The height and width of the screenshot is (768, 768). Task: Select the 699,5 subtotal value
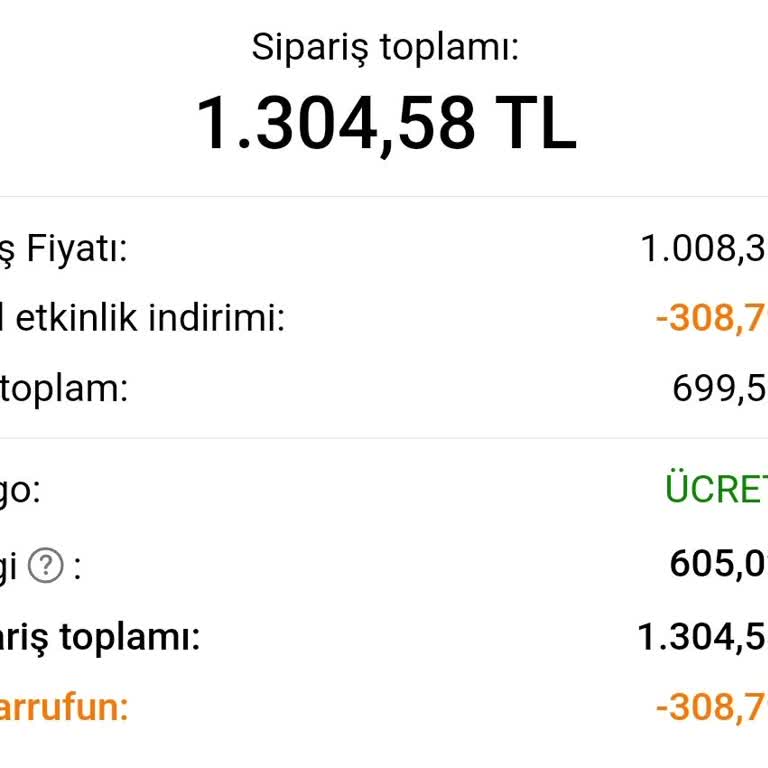[x=719, y=388]
